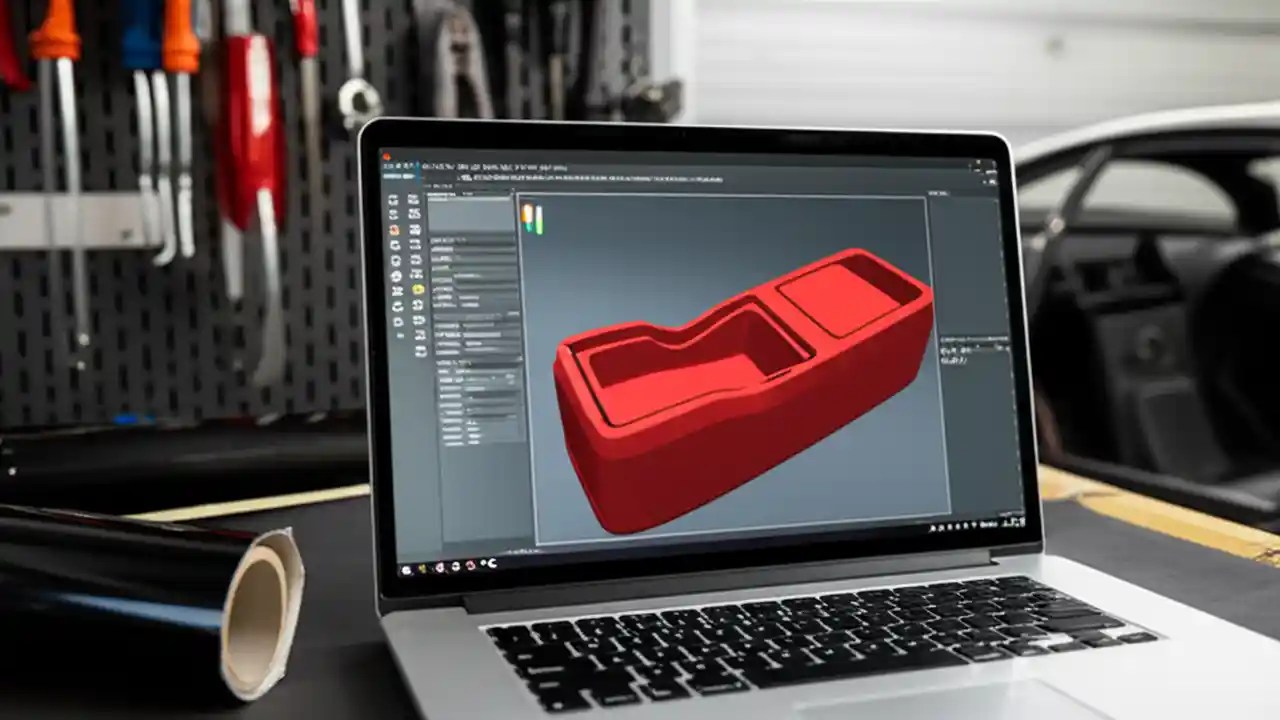Toggle the orange material indicator above the viewport
Screen dimensions: 1280x720
pyautogui.click(x=527, y=215)
